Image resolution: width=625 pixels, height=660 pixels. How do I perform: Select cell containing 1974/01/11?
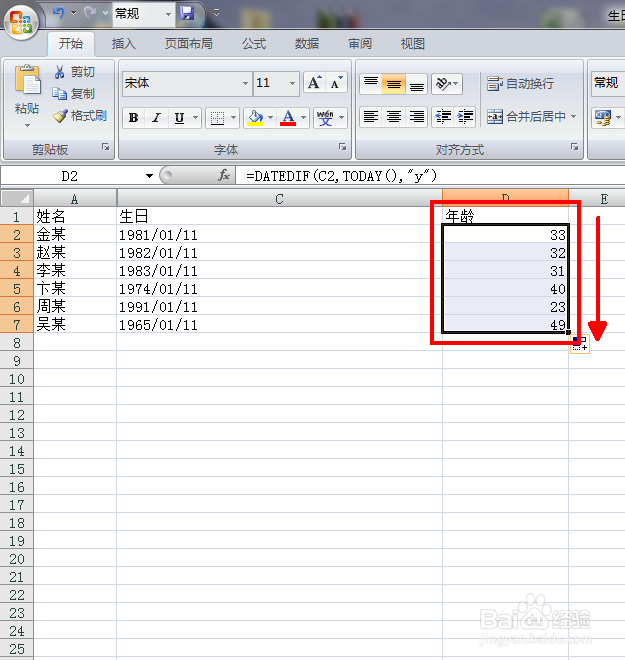[x=279, y=288]
